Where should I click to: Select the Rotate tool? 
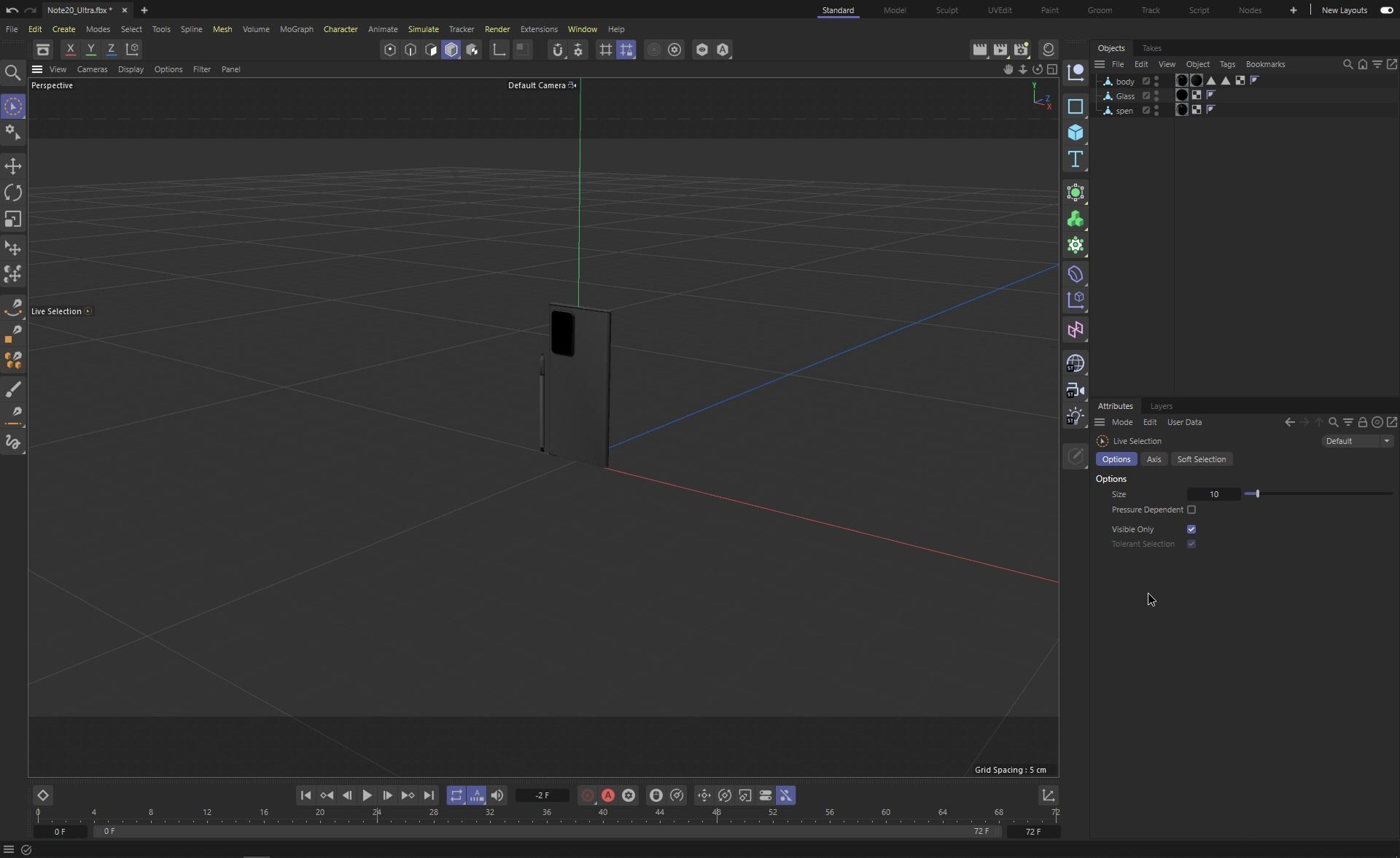click(13, 193)
